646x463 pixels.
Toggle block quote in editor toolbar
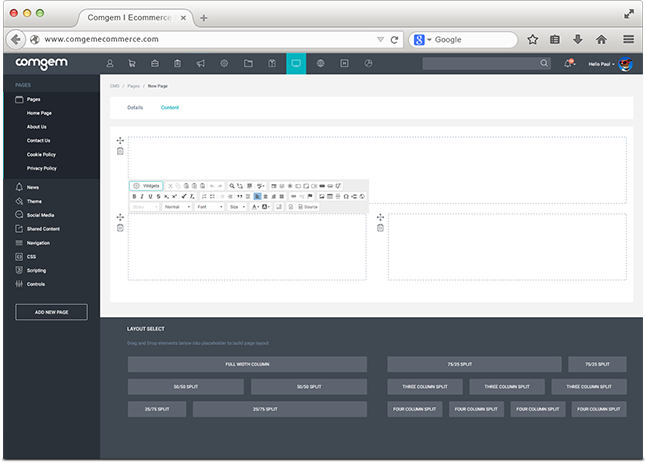239,196
